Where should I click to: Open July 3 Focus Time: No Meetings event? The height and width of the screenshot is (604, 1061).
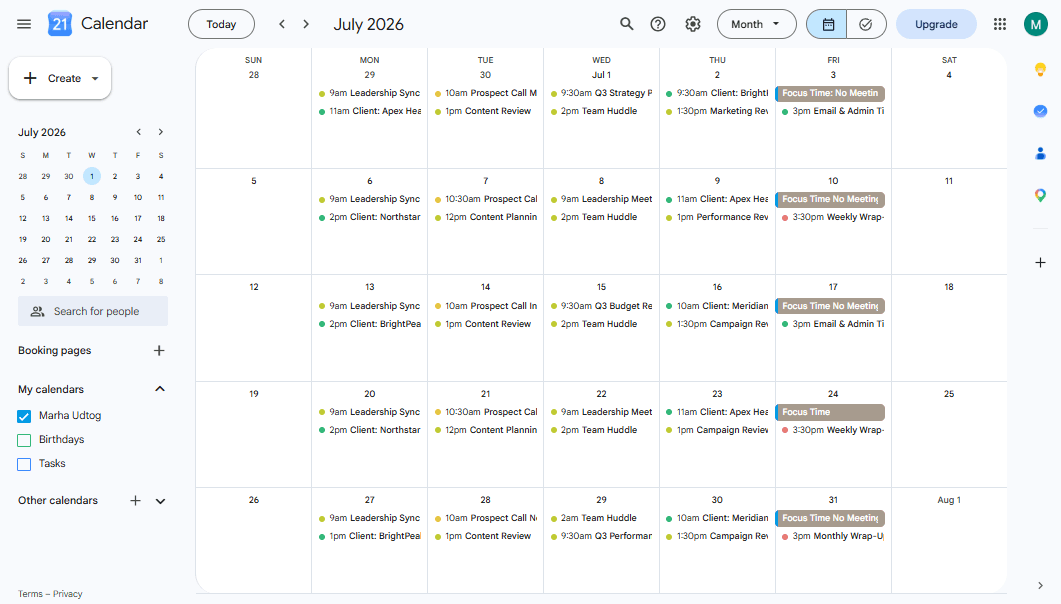(830, 93)
